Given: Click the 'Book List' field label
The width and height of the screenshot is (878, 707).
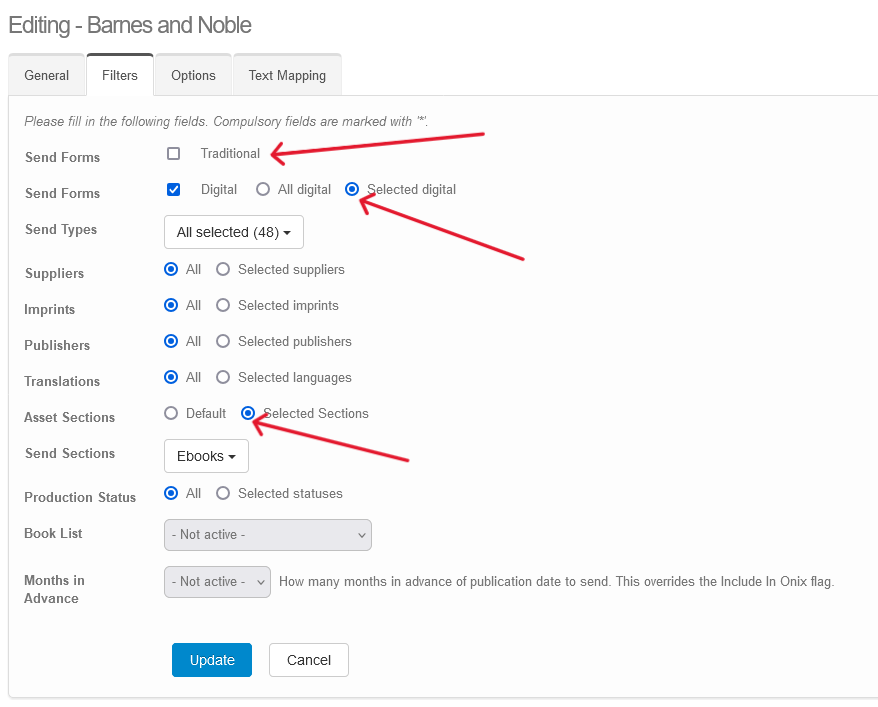Looking at the screenshot, I should (x=53, y=533).
